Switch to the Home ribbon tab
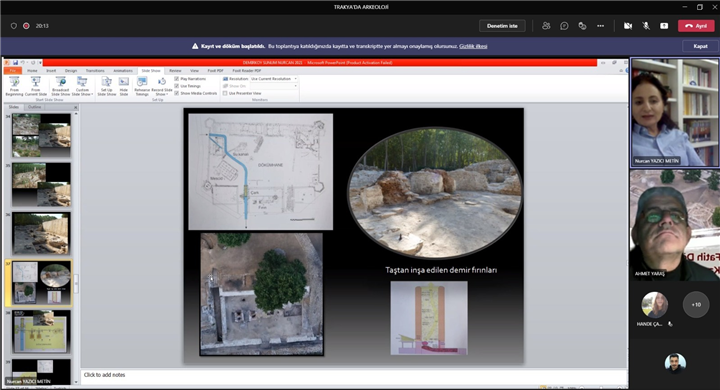The image size is (720, 390). click(x=32, y=71)
